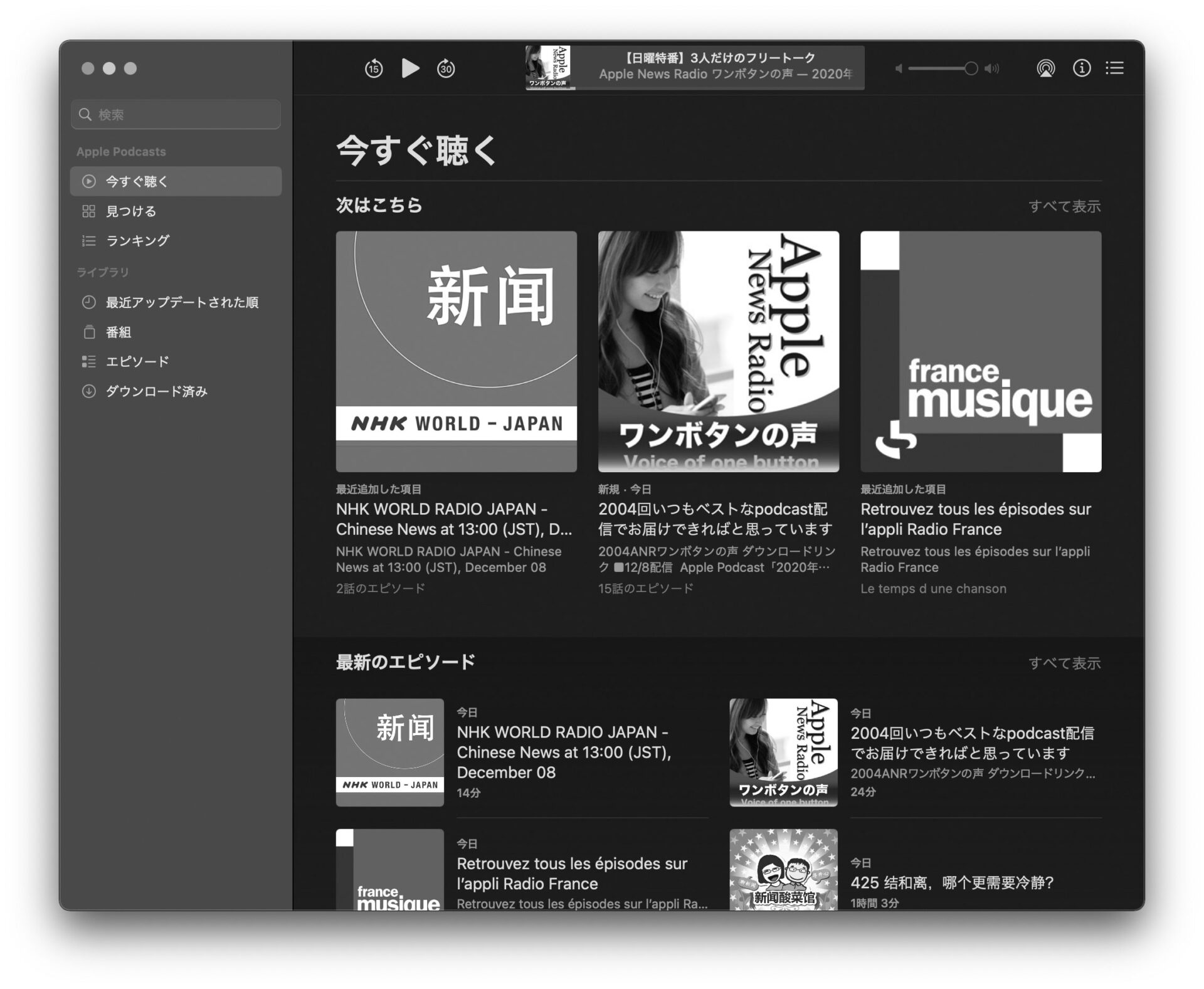Click the 新規・今日 label

click(x=625, y=489)
